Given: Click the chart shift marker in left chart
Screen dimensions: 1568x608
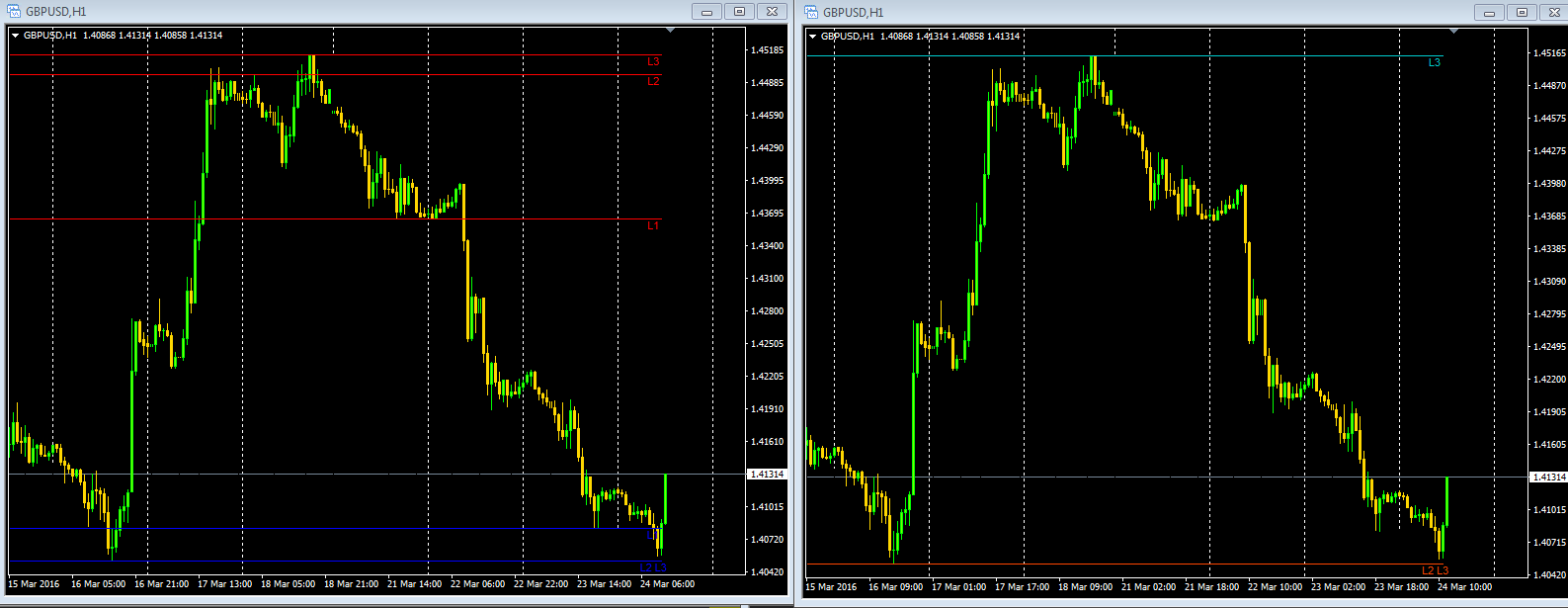Looking at the screenshot, I should [x=671, y=32].
